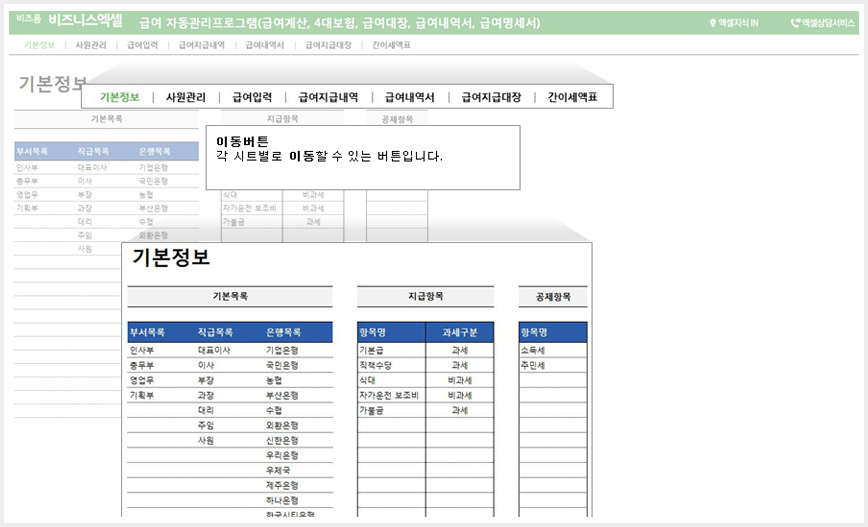Click small 간이세액표 link in top menu

(391, 45)
